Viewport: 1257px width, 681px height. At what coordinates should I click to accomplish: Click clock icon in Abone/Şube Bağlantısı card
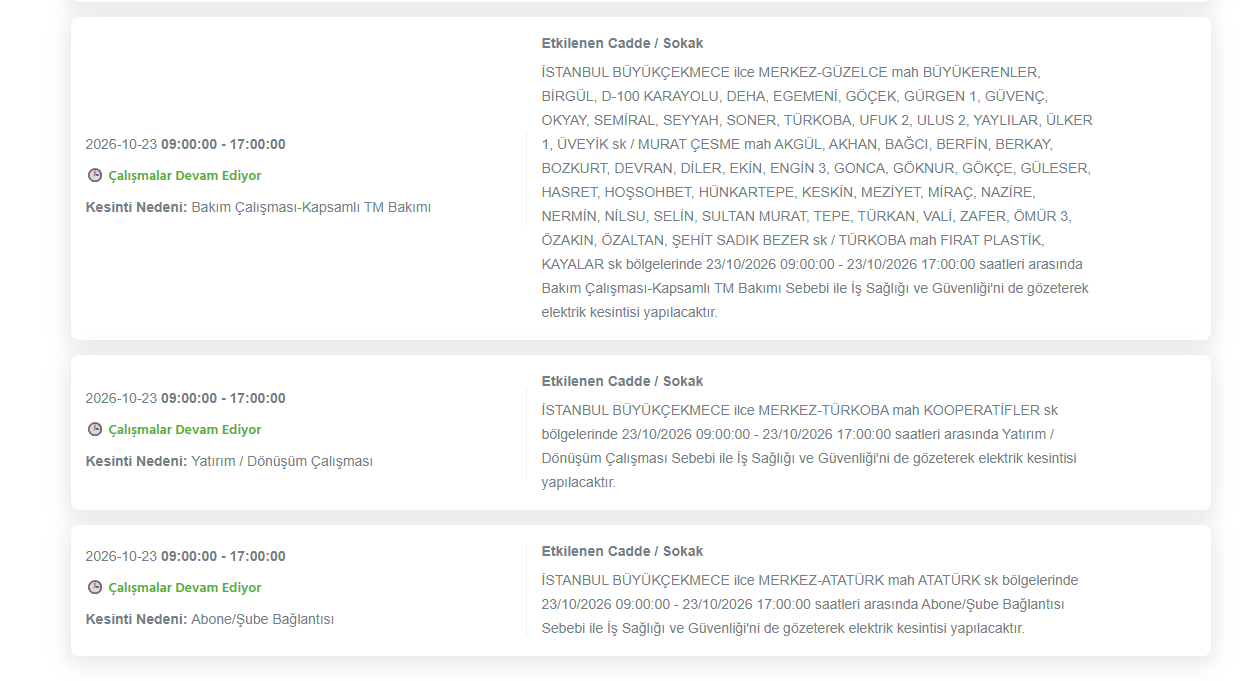95,587
